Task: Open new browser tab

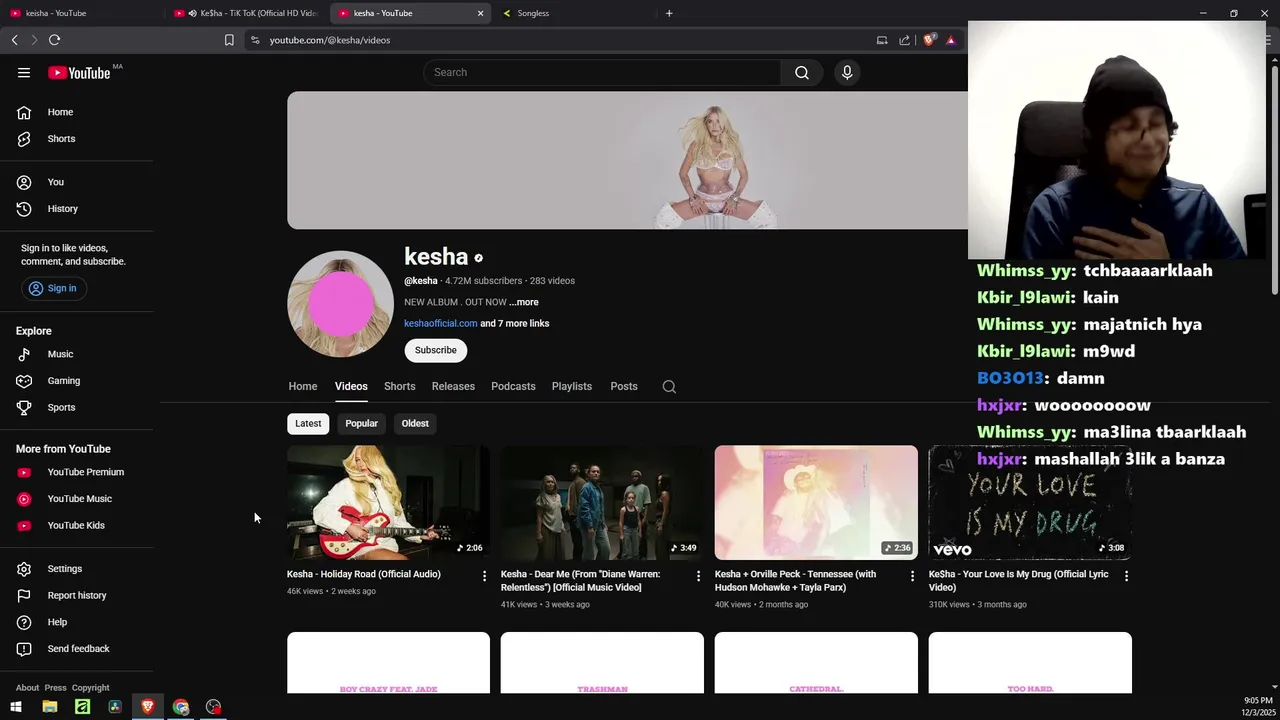Action: coord(669,13)
